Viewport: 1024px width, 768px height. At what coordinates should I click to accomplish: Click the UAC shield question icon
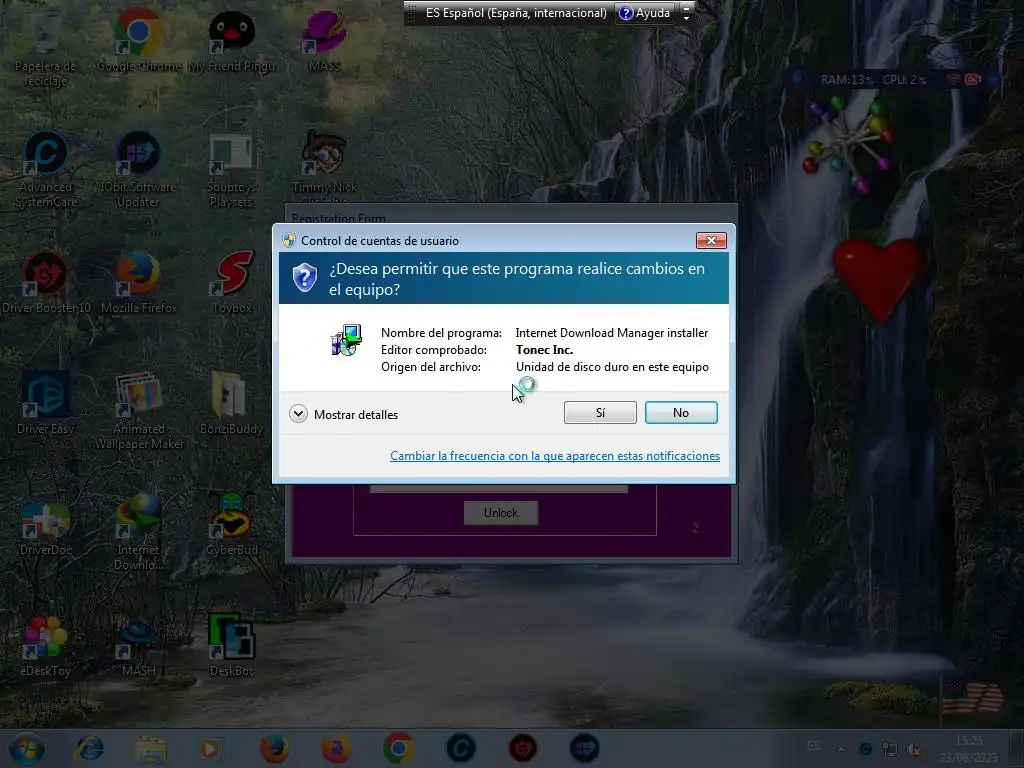click(304, 278)
